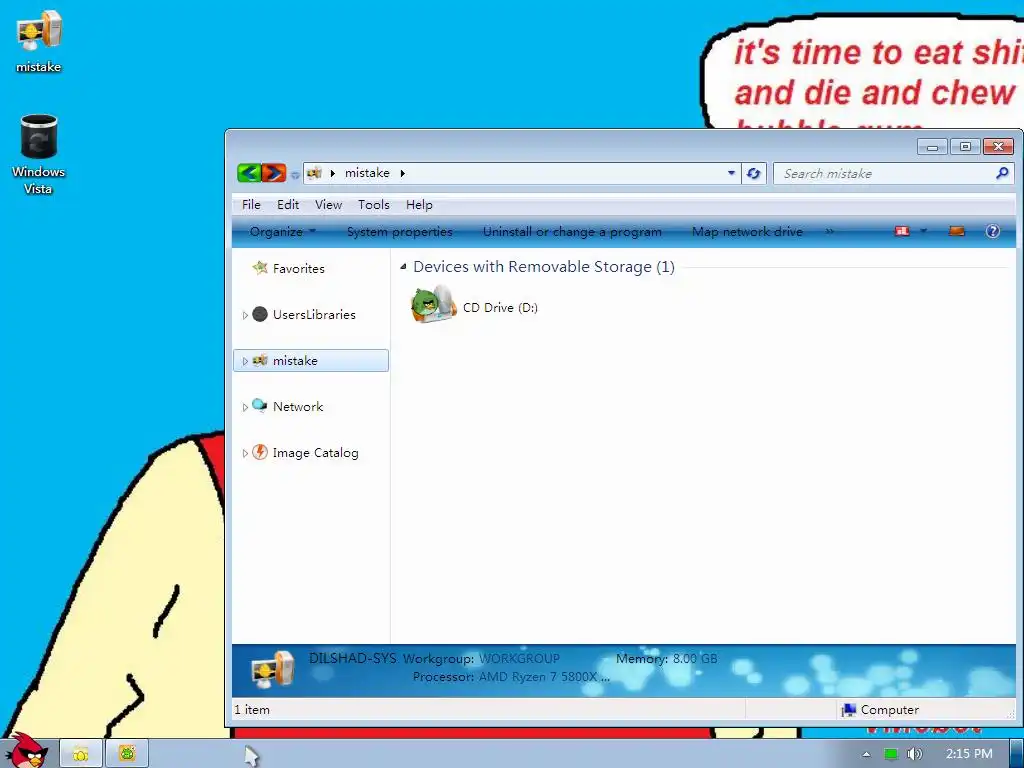Image resolution: width=1024 pixels, height=768 pixels.
Task: Click the Favorites star icon
Action: [x=260, y=268]
